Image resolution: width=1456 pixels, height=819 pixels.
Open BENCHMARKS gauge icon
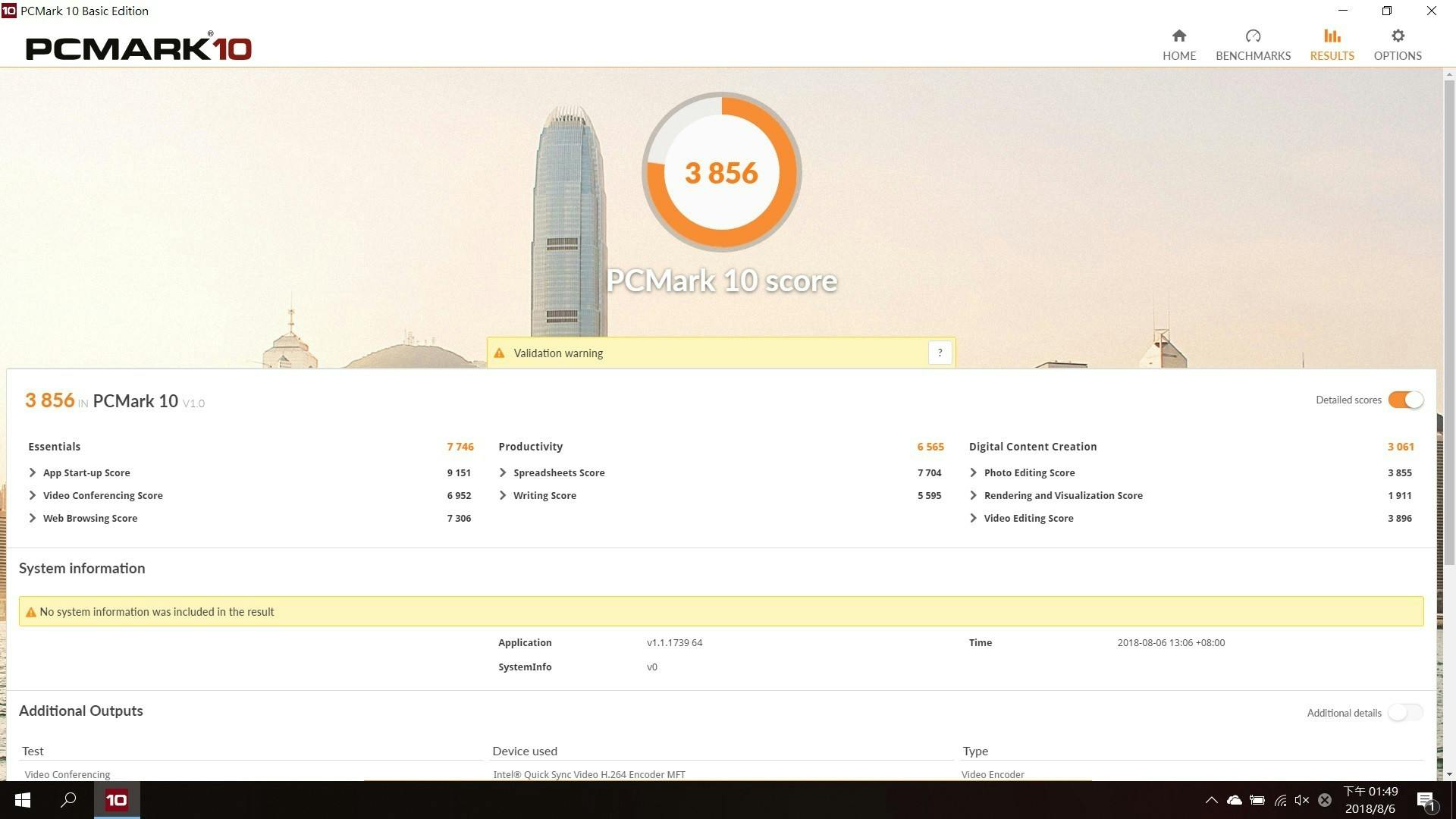pos(1253,36)
